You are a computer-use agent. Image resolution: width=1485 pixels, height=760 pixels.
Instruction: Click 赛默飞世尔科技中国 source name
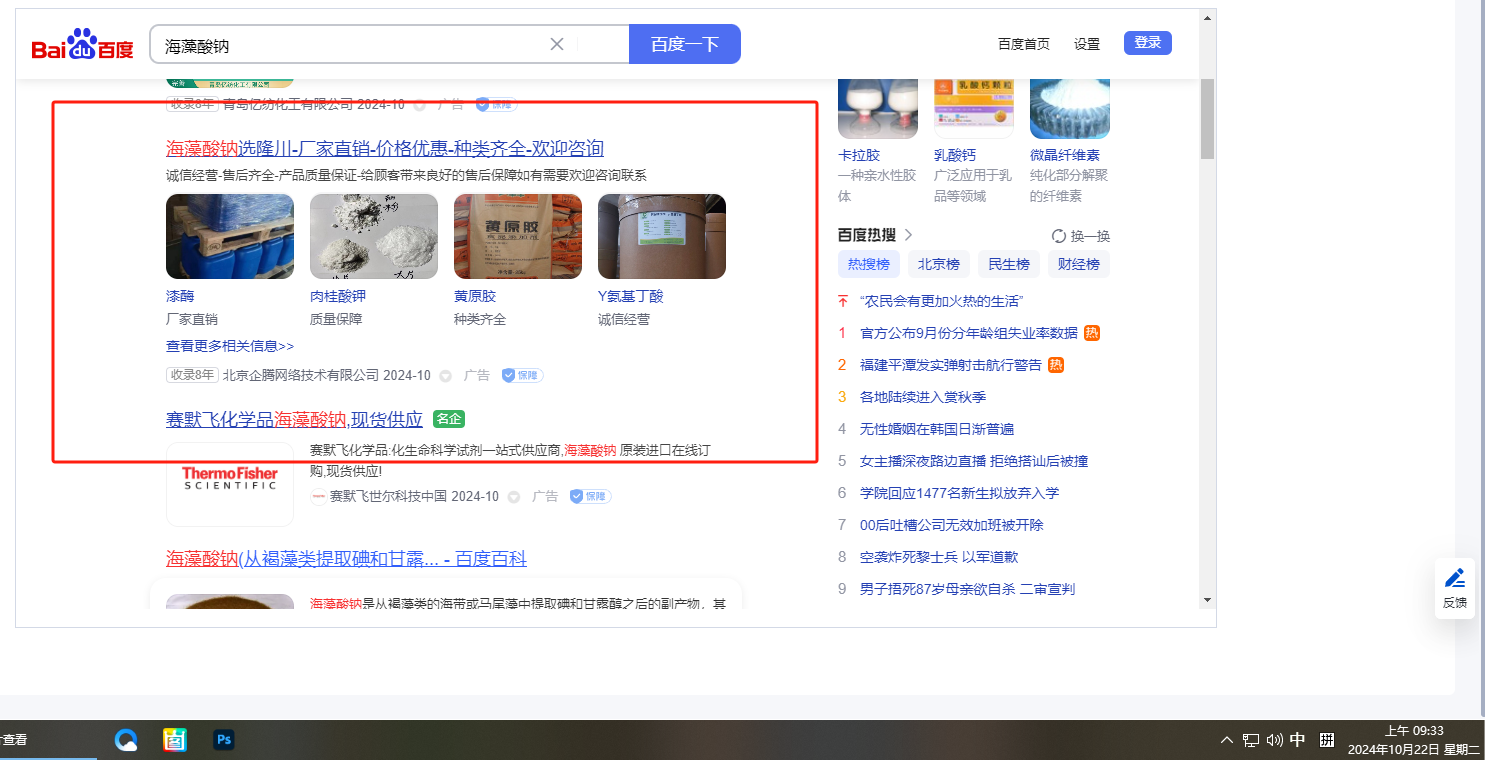point(388,496)
